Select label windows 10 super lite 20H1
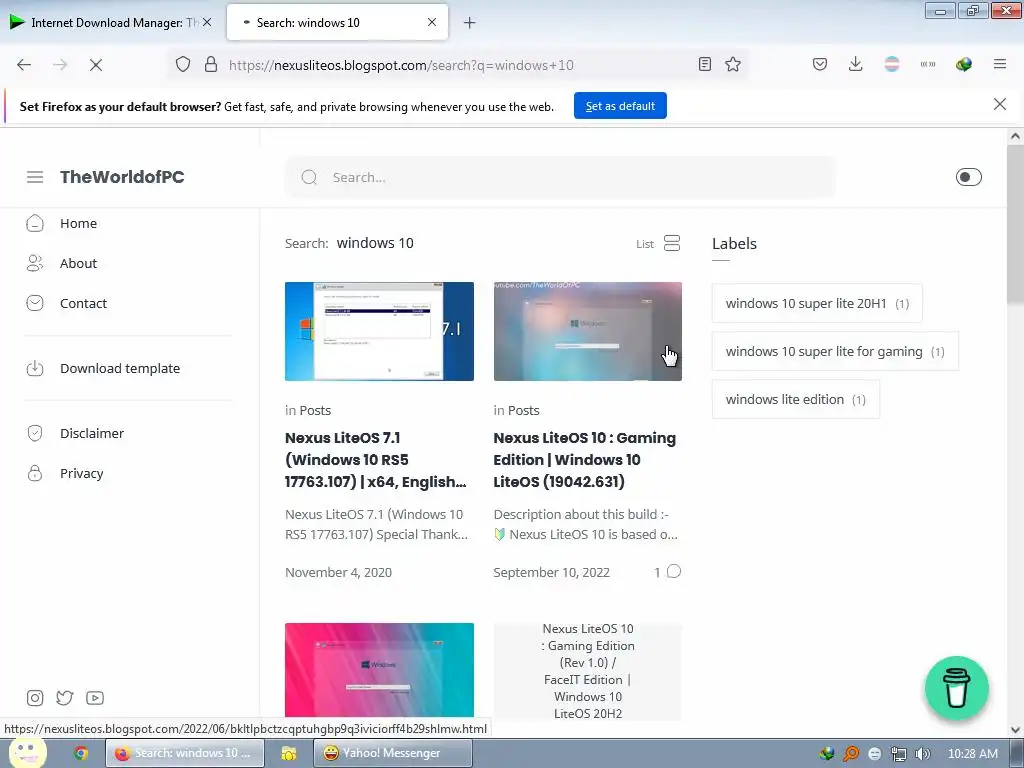Image resolution: width=1024 pixels, height=768 pixels. pos(817,303)
